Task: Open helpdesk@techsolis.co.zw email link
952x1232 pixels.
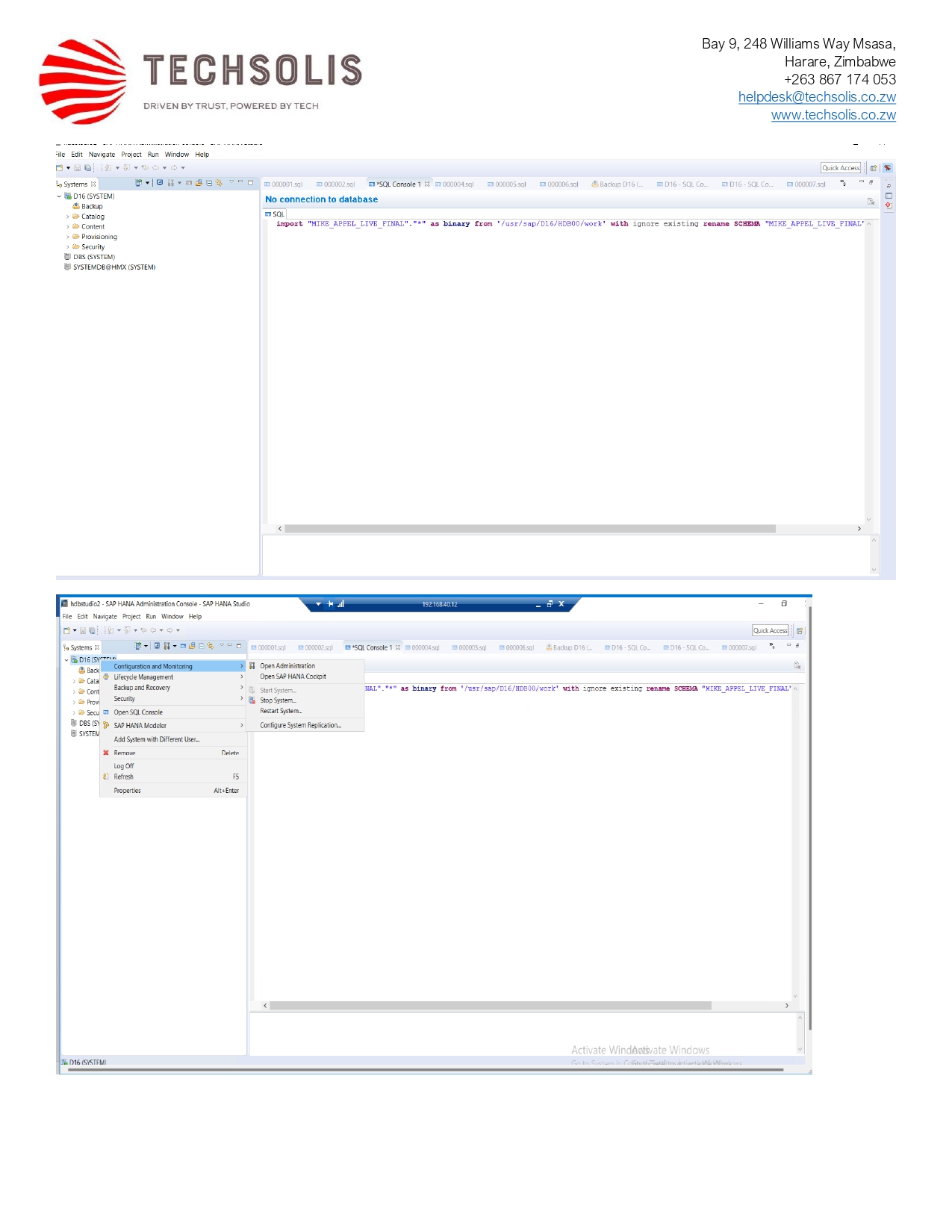Action: pyautogui.click(x=817, y=97)
